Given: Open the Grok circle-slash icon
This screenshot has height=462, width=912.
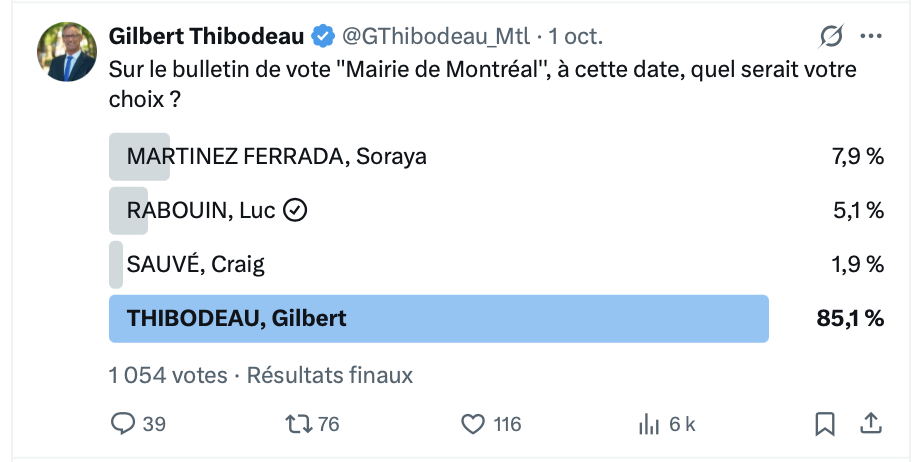Looking at the screenshot, I should click(831, 37).
